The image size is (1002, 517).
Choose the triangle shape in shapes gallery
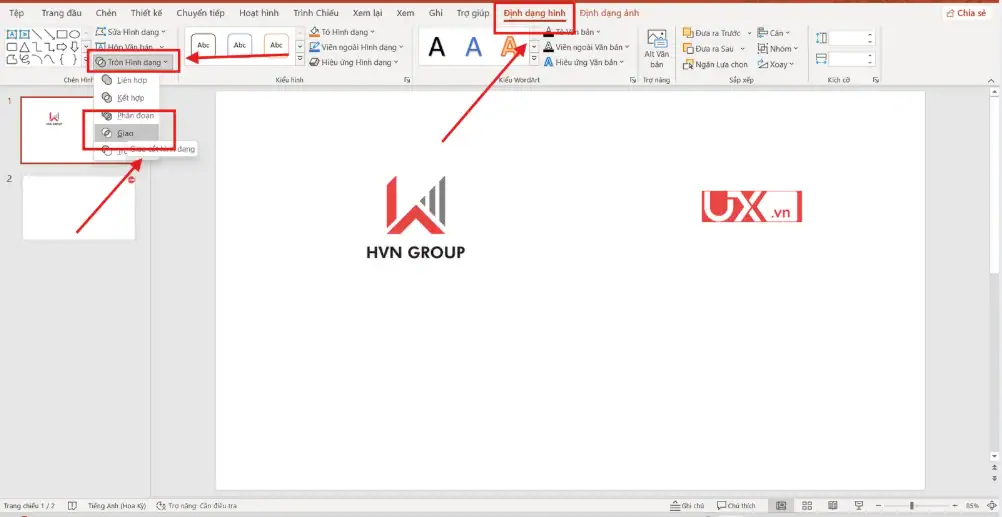pyautogui.click(x=24, y=47)
